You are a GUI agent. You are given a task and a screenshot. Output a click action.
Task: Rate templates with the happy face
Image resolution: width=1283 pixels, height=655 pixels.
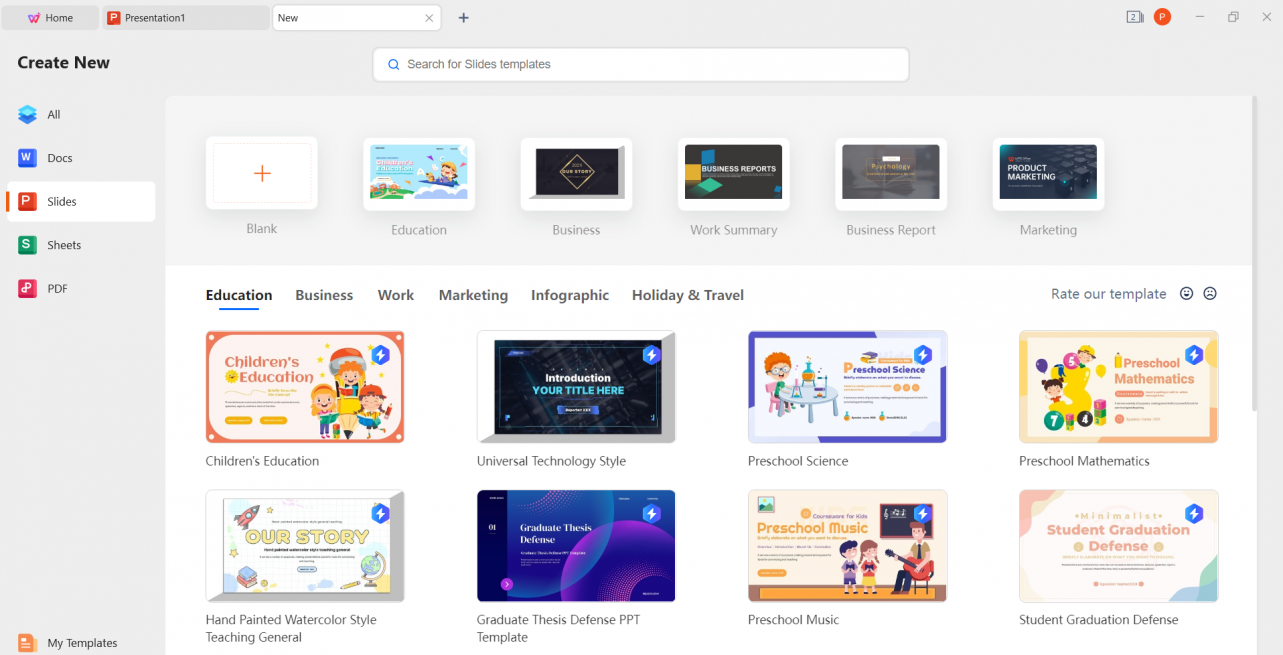click(x=1187, y=293)
